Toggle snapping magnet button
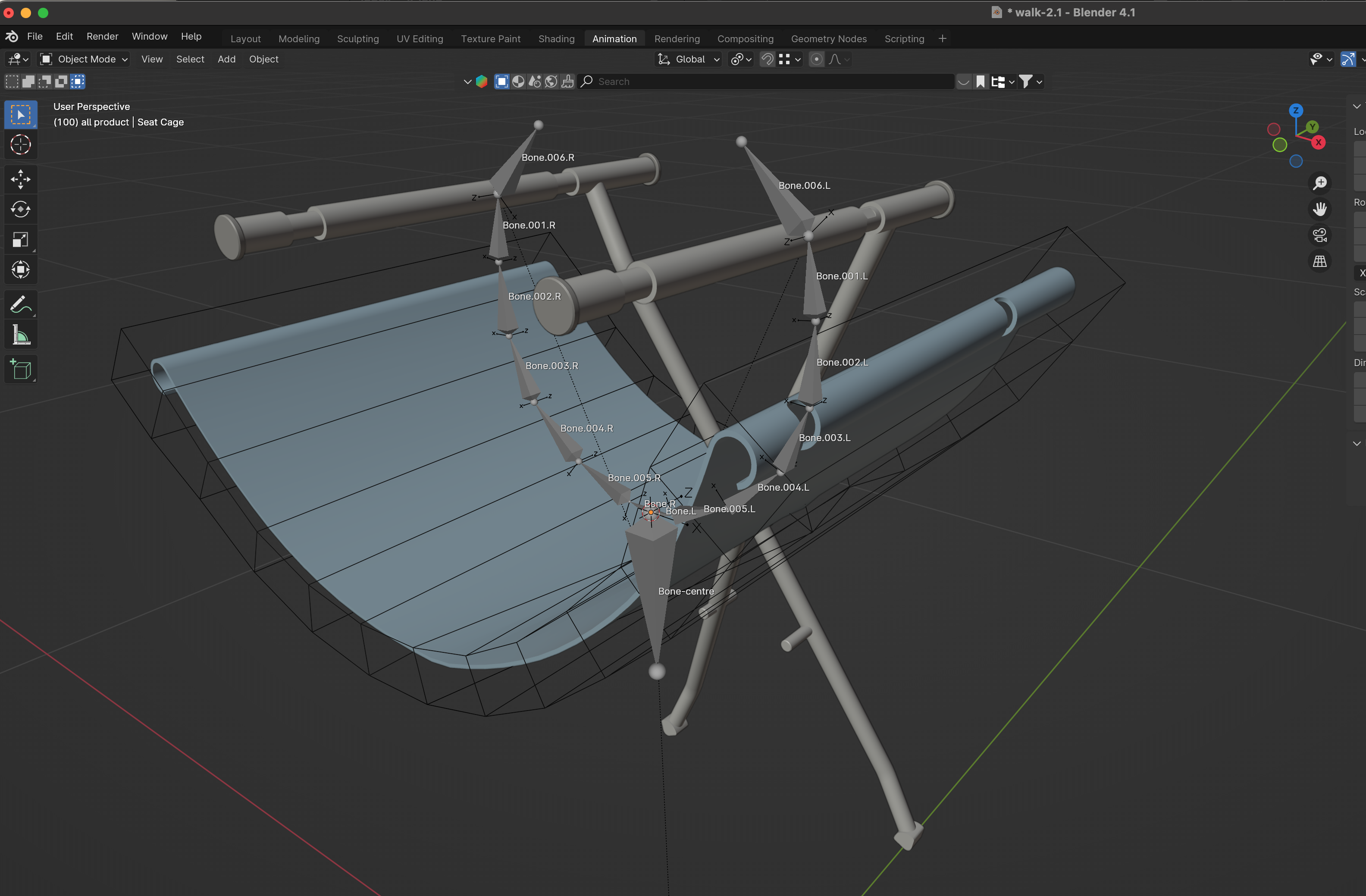The height and width of the screenshot is (896, 1366). coord(767,59)
